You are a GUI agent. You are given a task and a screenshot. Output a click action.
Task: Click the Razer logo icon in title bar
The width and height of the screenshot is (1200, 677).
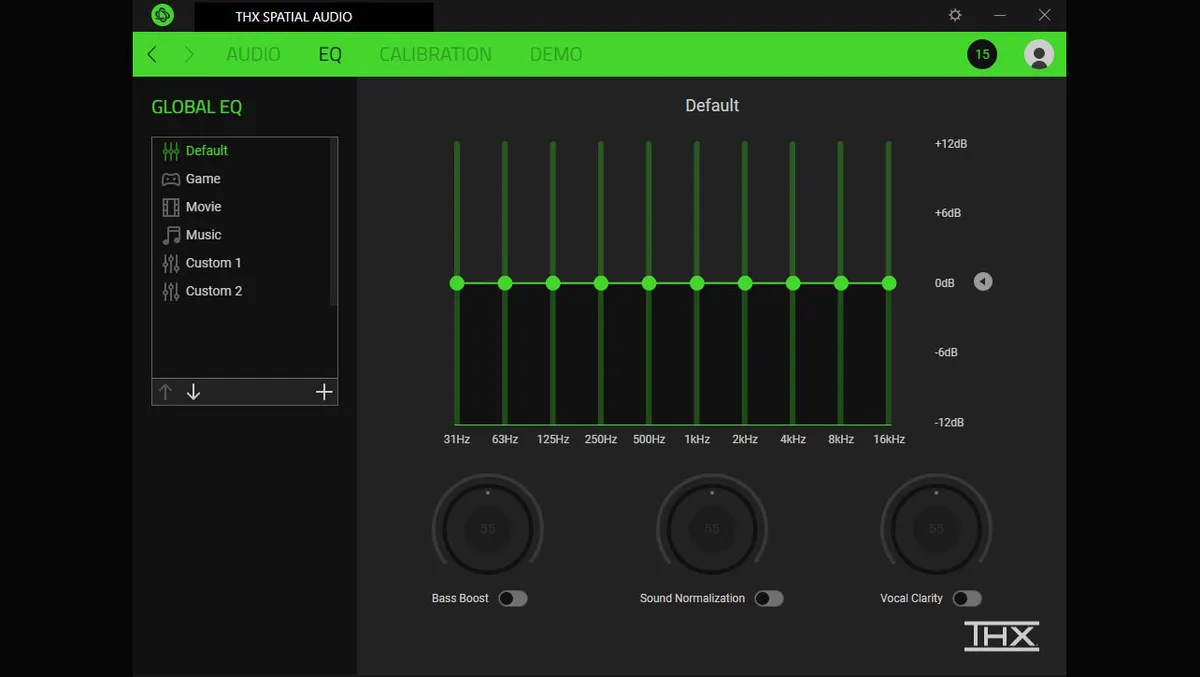162,15
